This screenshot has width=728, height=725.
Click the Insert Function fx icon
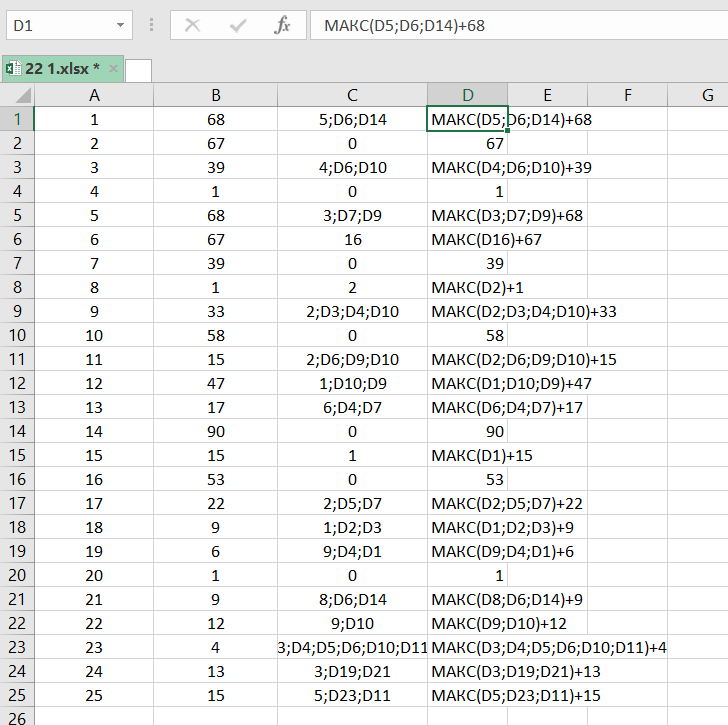(282, 25)
